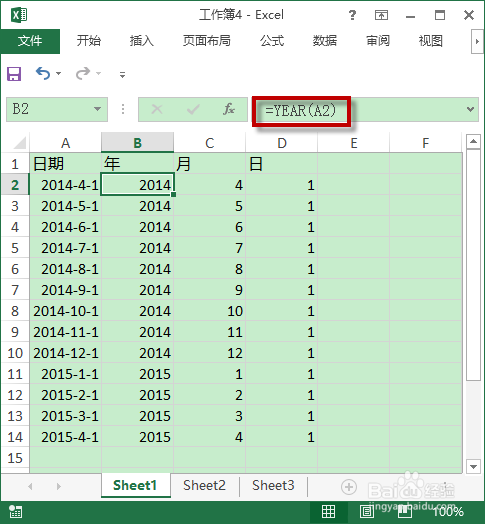Click sheet tab scroll left arrow
The width and height of the screenshot is (485, 524).
pyautogui.click(x=30, y=486)
